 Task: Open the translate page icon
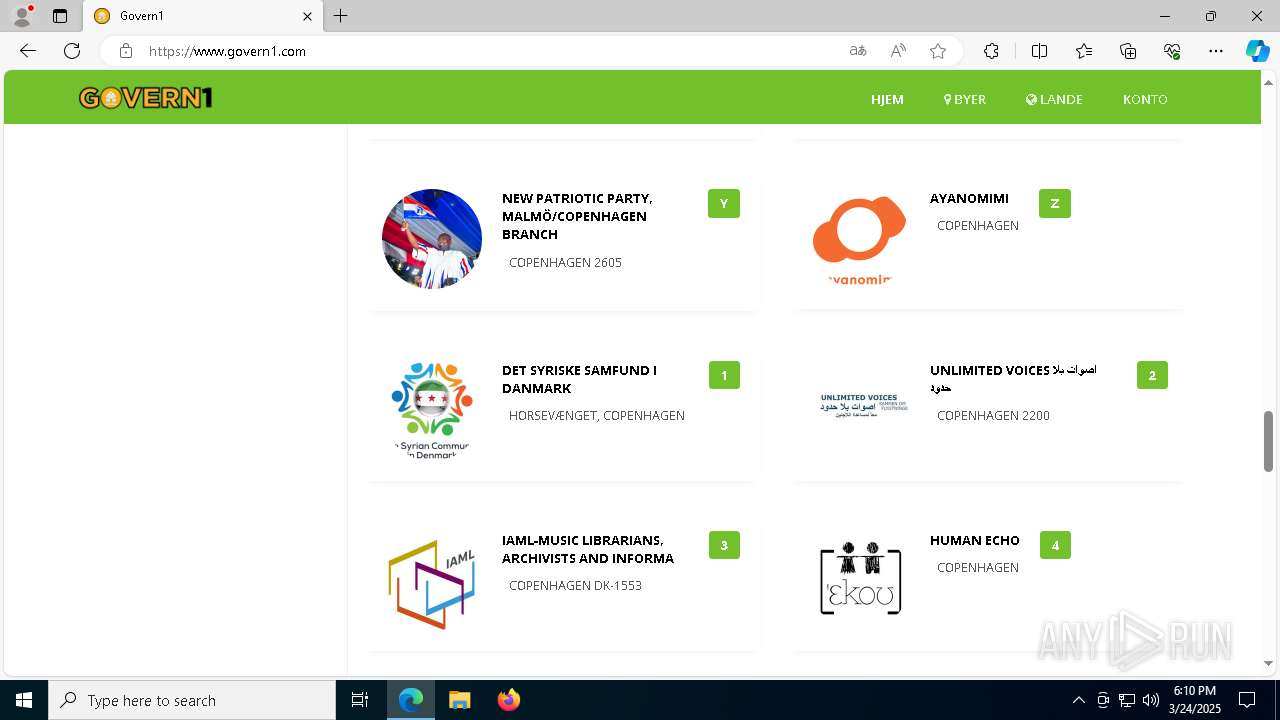[858, 51]
